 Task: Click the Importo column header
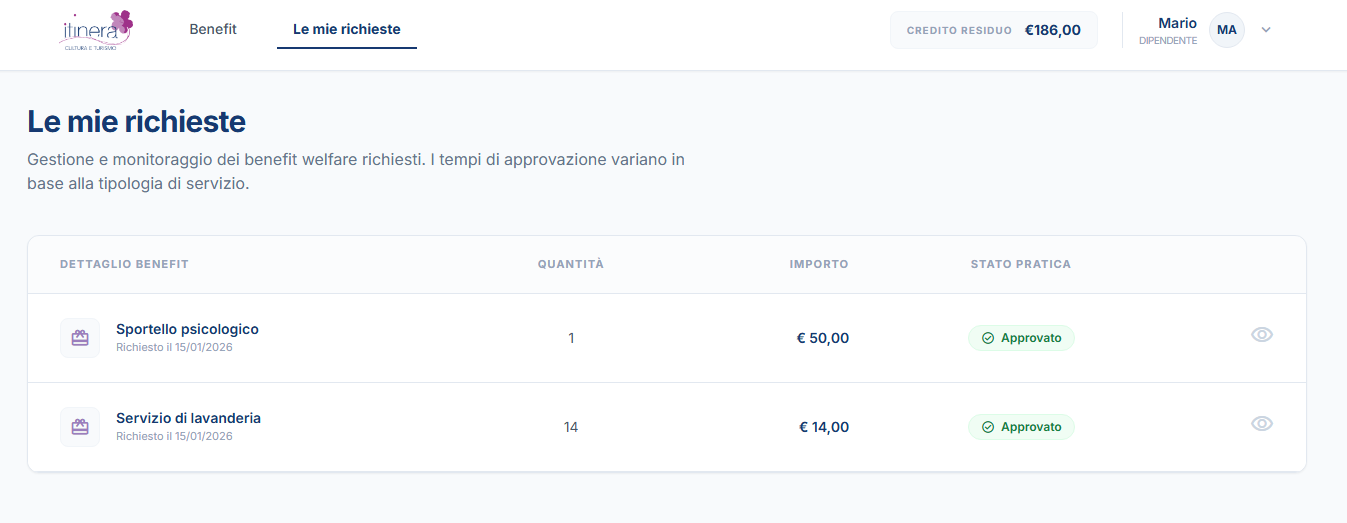[x=818, y=264]
